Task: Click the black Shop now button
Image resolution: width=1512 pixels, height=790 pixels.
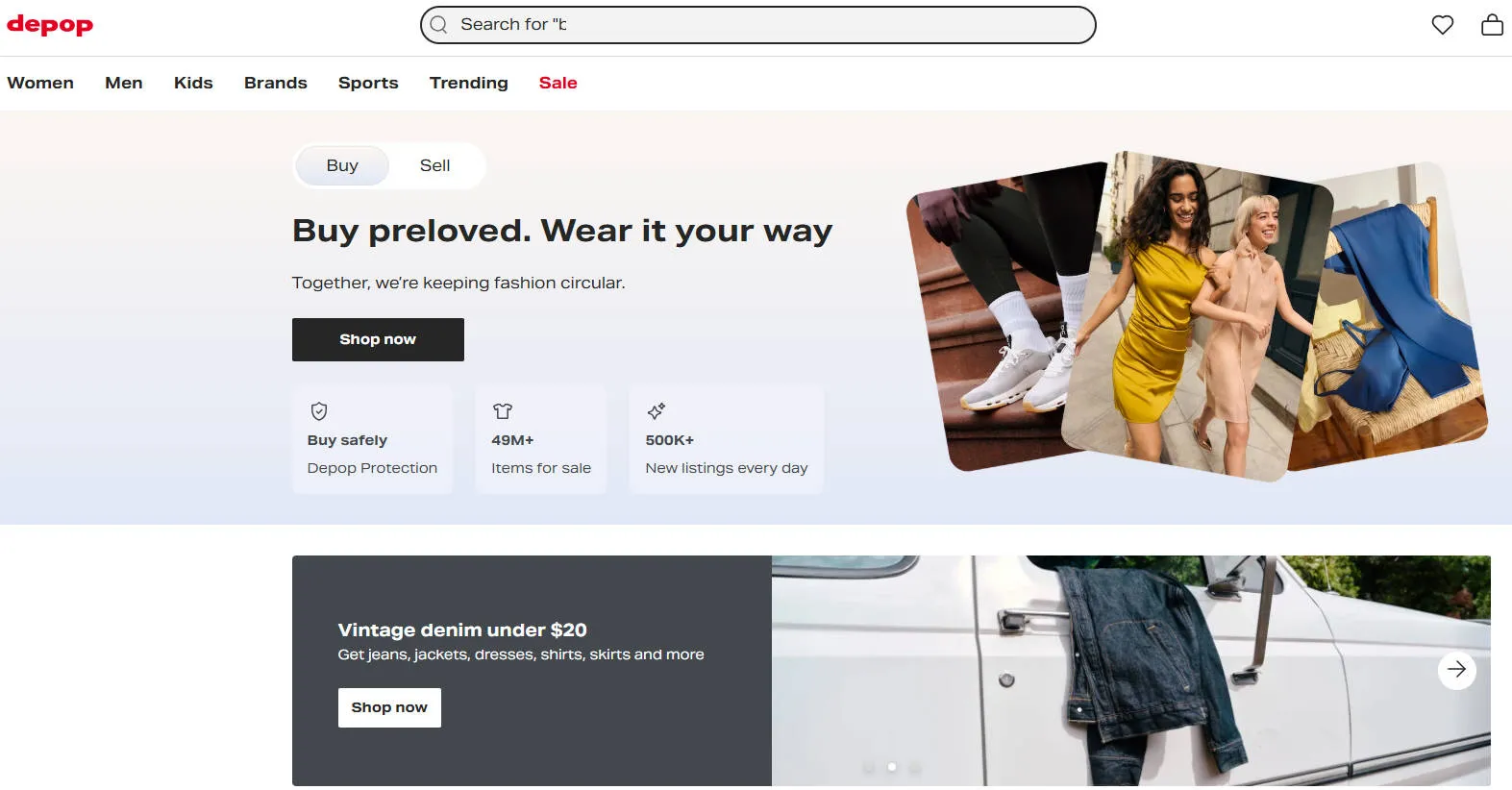Action: tap(378, 339)
